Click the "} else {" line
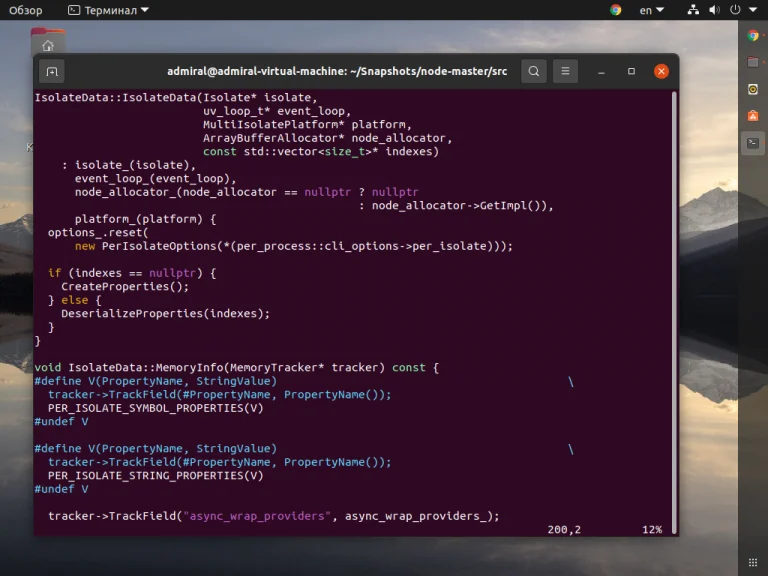 click(75, 300)
